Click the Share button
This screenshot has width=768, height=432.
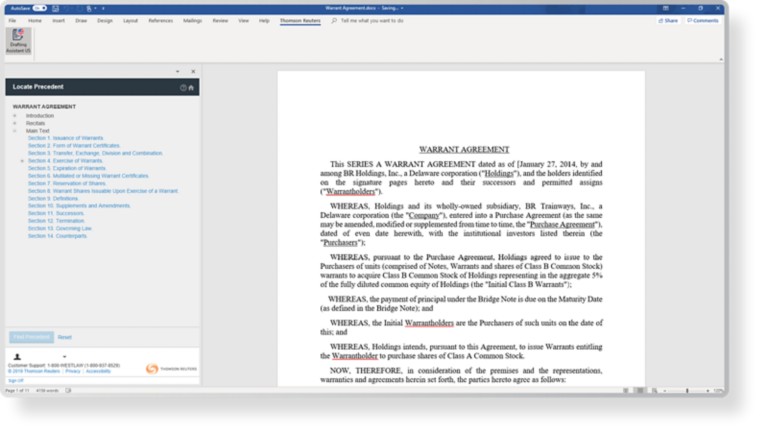(668, 21)
